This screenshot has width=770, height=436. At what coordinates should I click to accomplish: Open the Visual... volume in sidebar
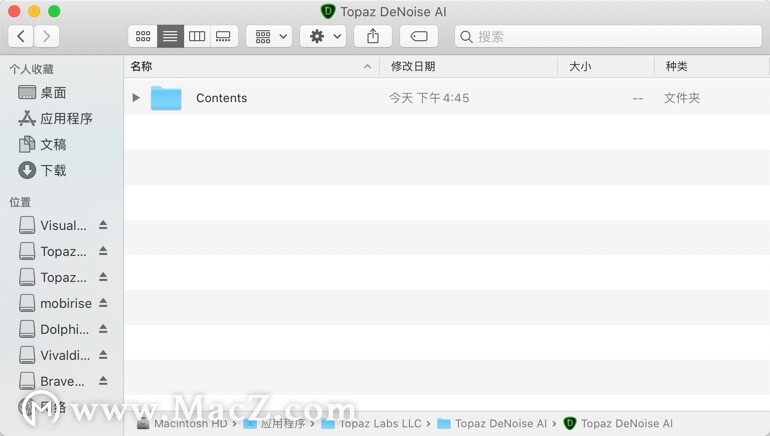53,225
